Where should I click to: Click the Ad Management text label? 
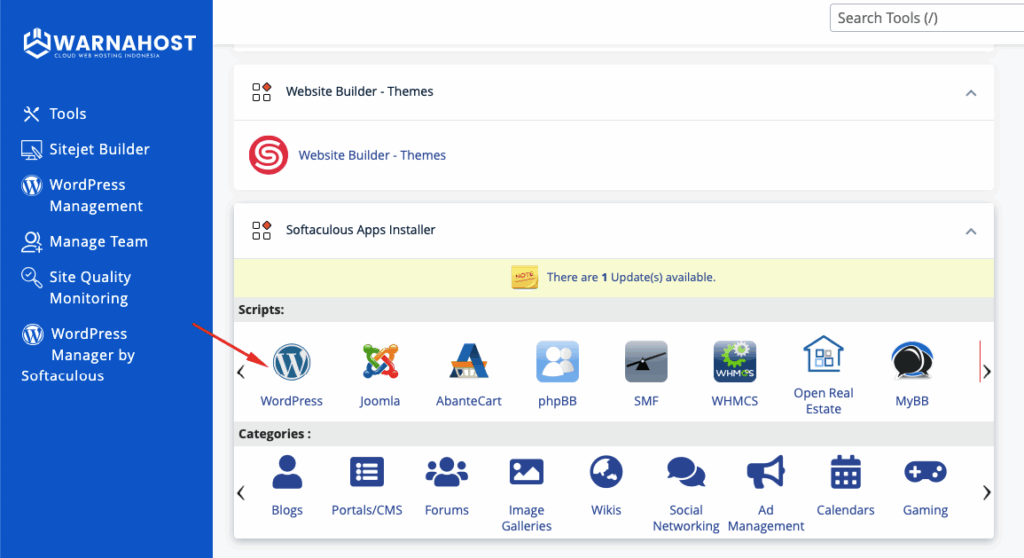point(766,518)
